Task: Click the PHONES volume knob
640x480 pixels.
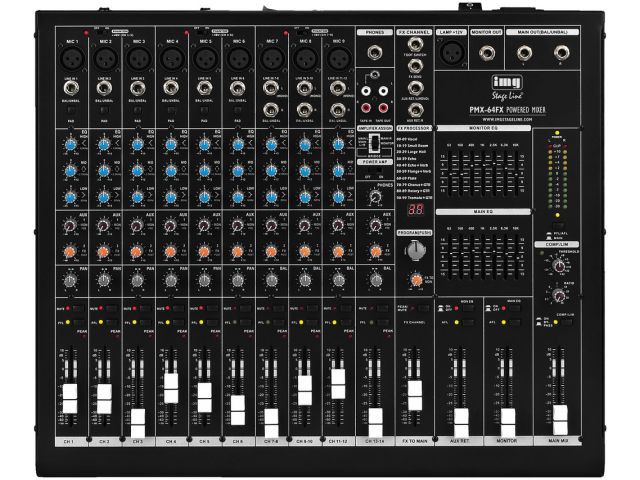Action: point(375,196)
